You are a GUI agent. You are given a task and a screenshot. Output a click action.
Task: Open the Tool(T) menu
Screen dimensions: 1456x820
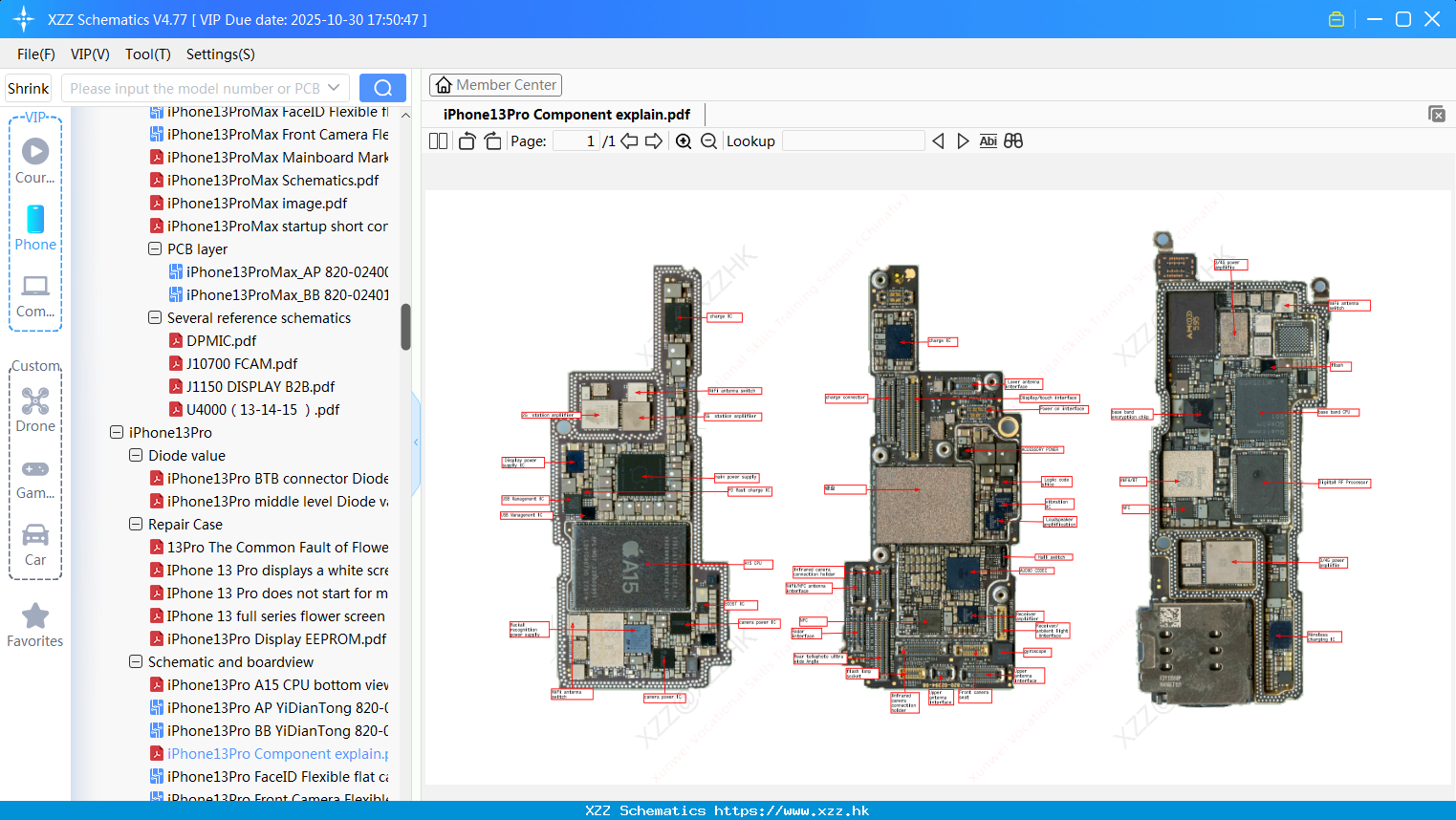[148, 54]
